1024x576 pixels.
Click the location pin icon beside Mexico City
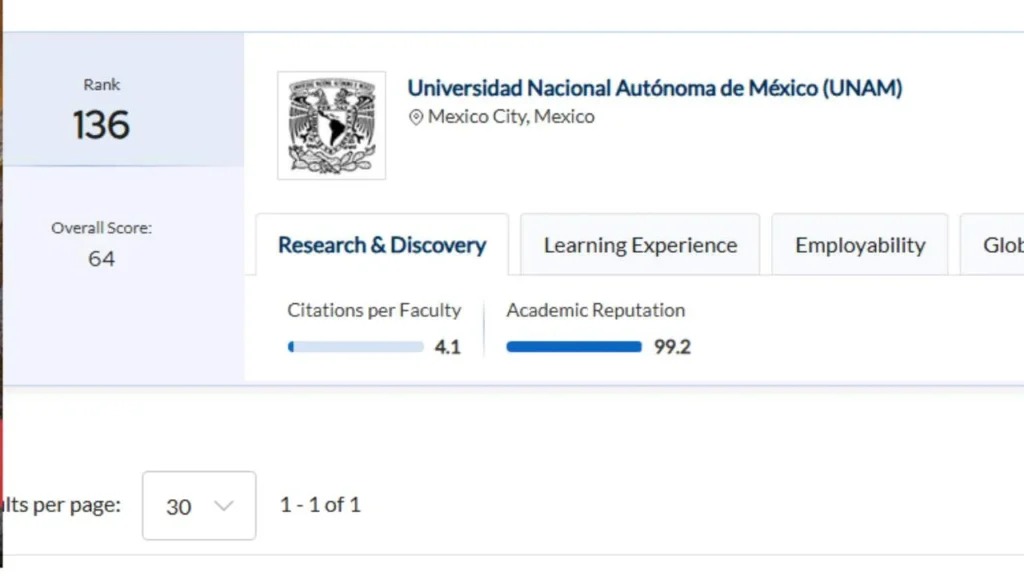point(415,118)
